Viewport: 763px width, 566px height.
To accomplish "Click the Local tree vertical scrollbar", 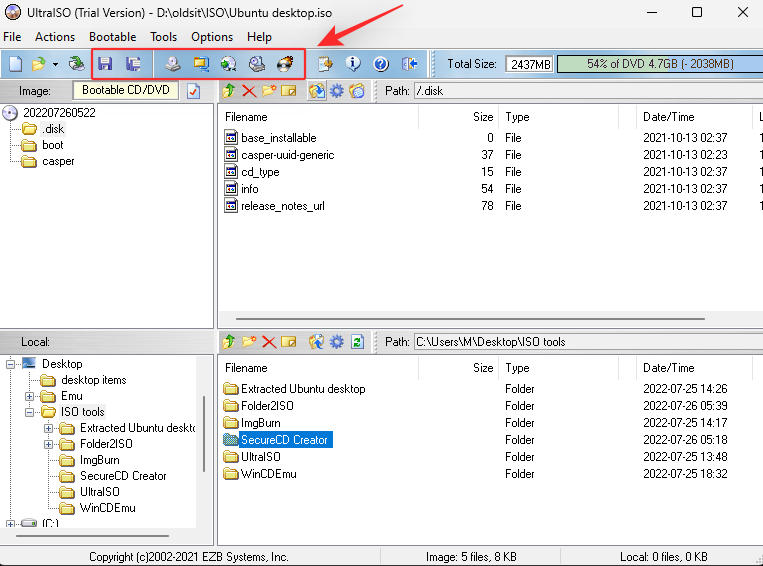I will 204,434.
